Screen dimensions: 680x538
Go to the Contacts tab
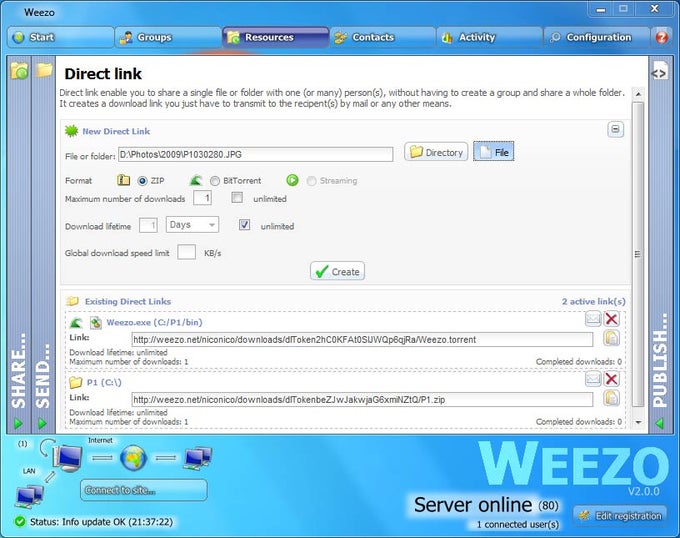pyautogui.click(x=383, y=37)
